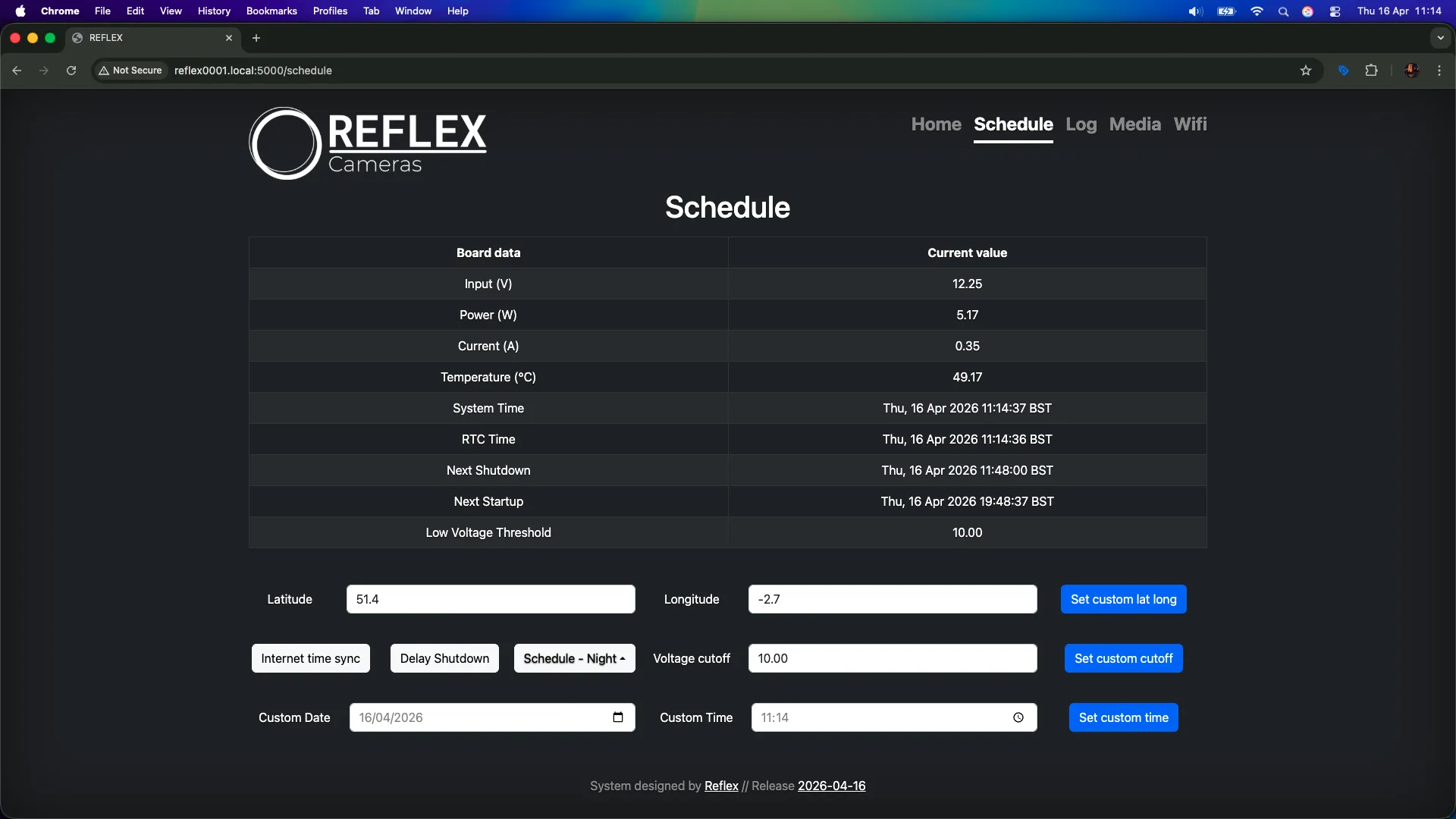
Task: Open the clock picker in Custom Time
Action: point(1018,717)
